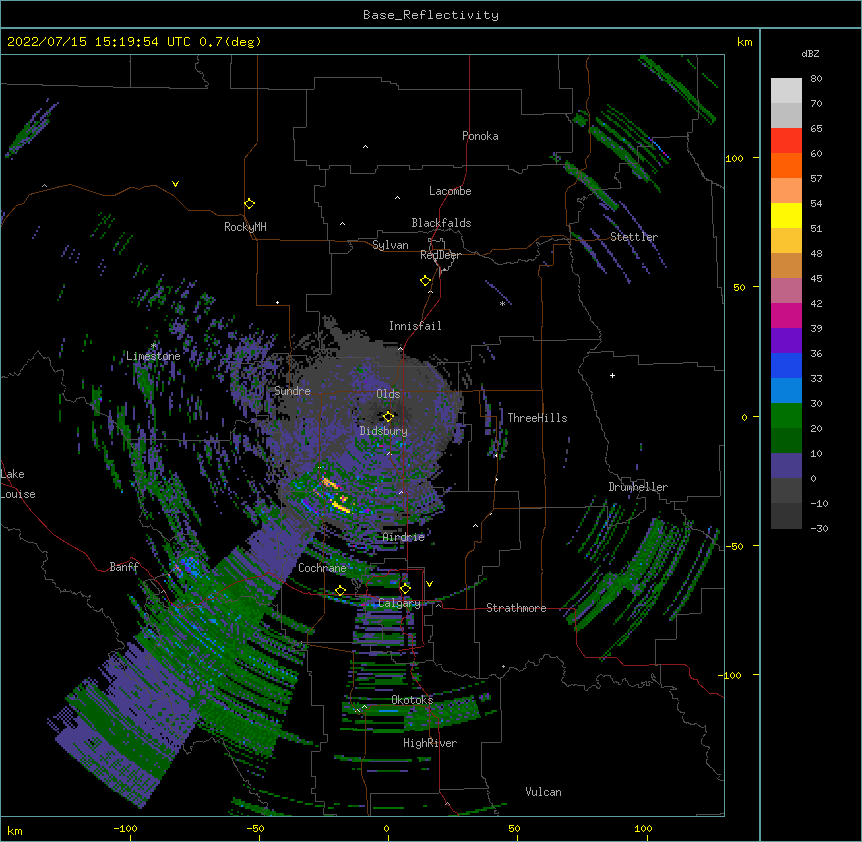Click the yellow radar site marker near Olds

tap(388, 417)
